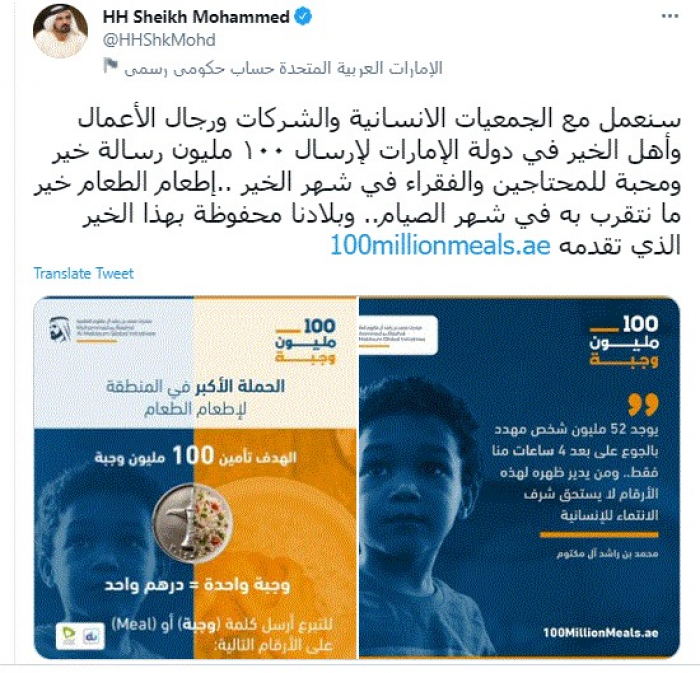Open HH Sheikh Mohammed profile avatar
The width and height of the screenshot is (700, 673).
tap(60, 31)
